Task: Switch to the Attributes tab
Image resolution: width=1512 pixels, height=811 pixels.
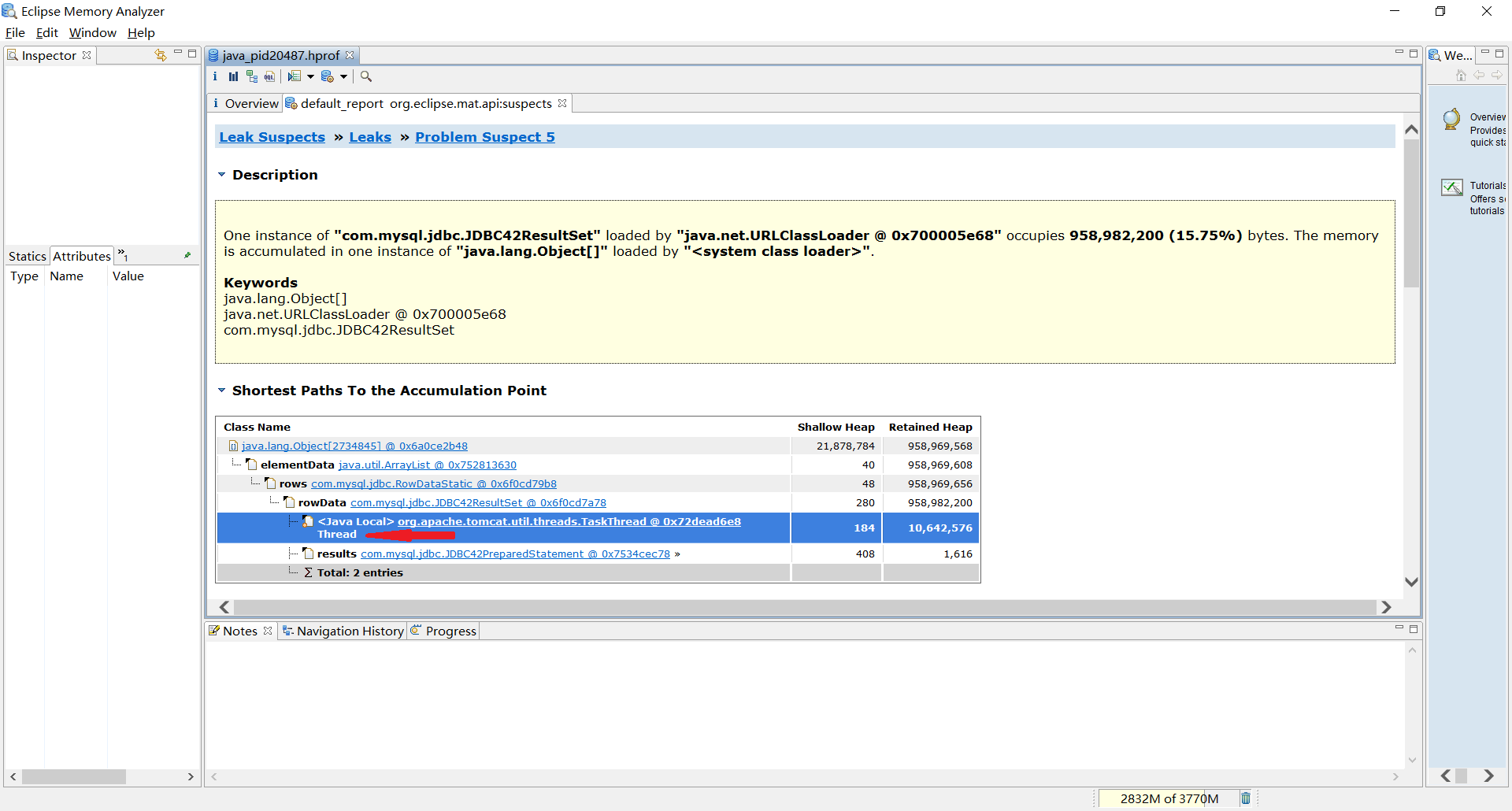Action: [x=82, y=256]
